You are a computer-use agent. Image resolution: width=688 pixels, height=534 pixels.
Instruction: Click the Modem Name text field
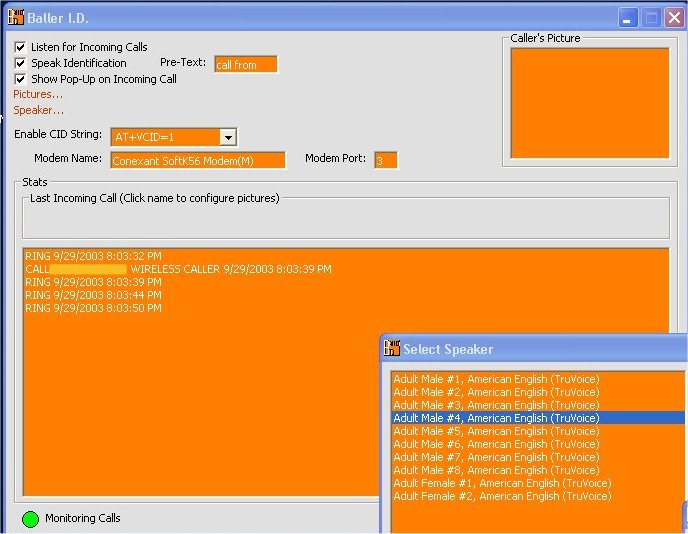tap(198, 160)
